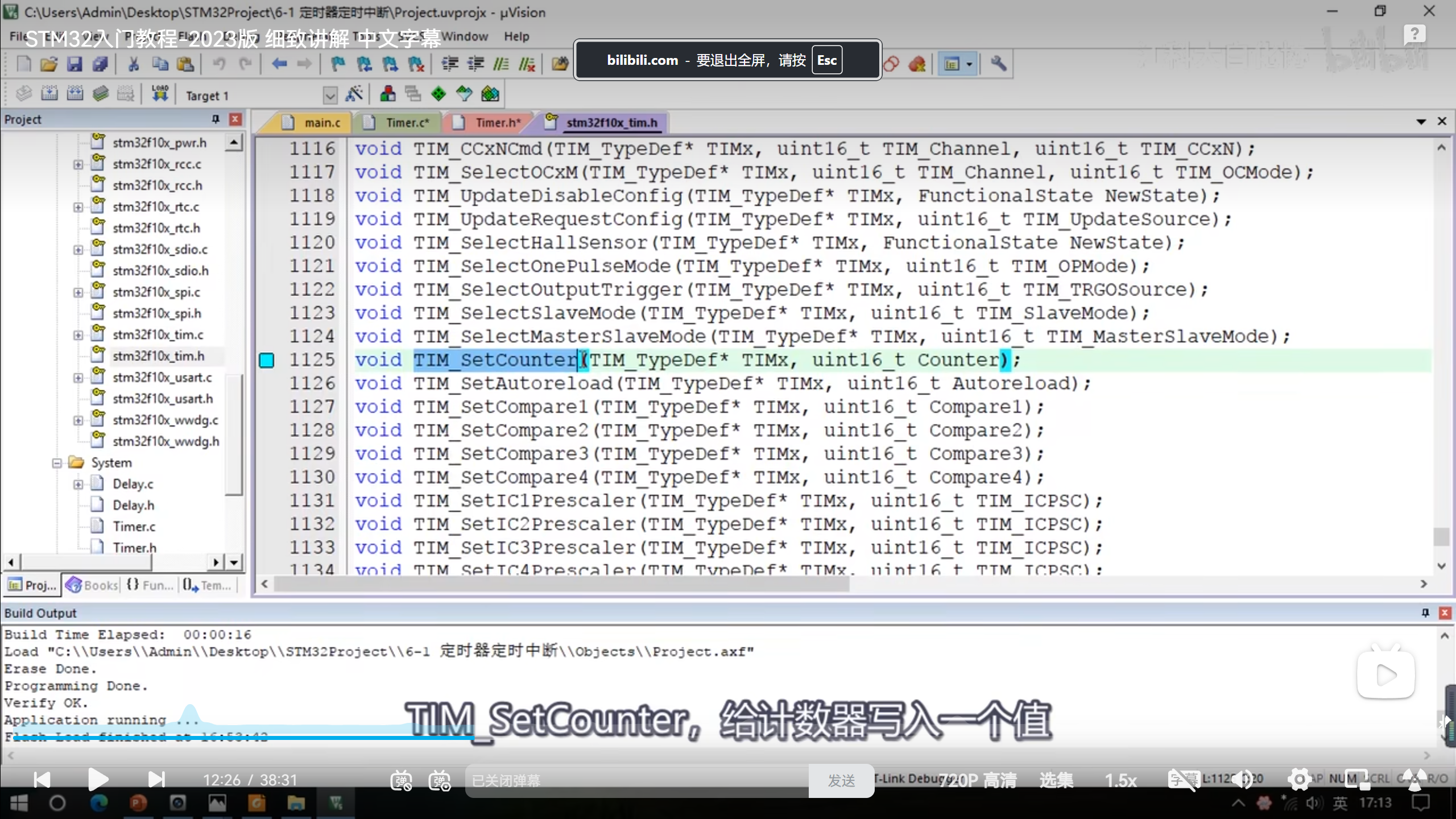Viewport: 1456px width, 819px height.
Task: Collapse the System folder in project tree
Action: 57,463
